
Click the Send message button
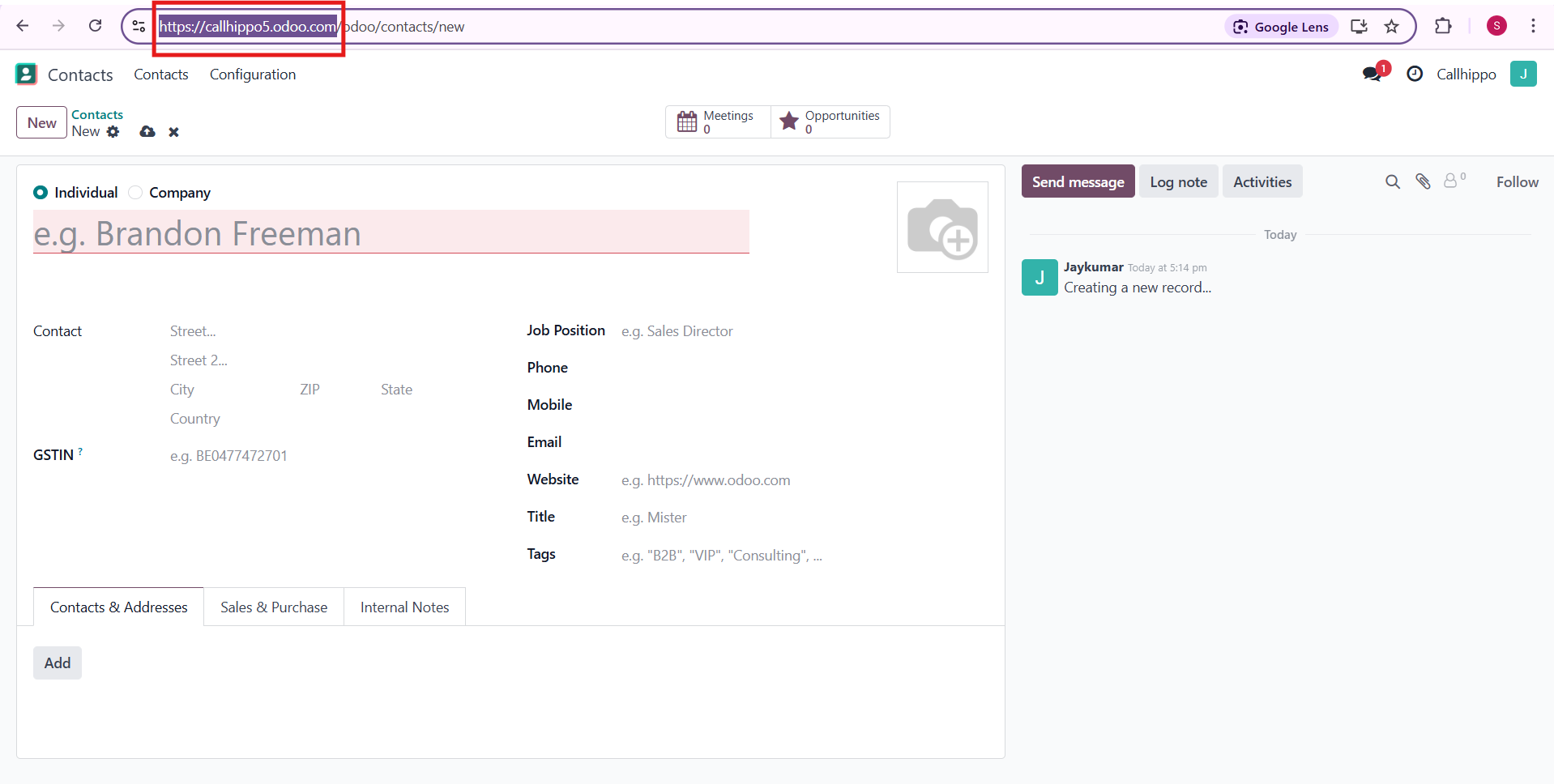point(1078,181)
